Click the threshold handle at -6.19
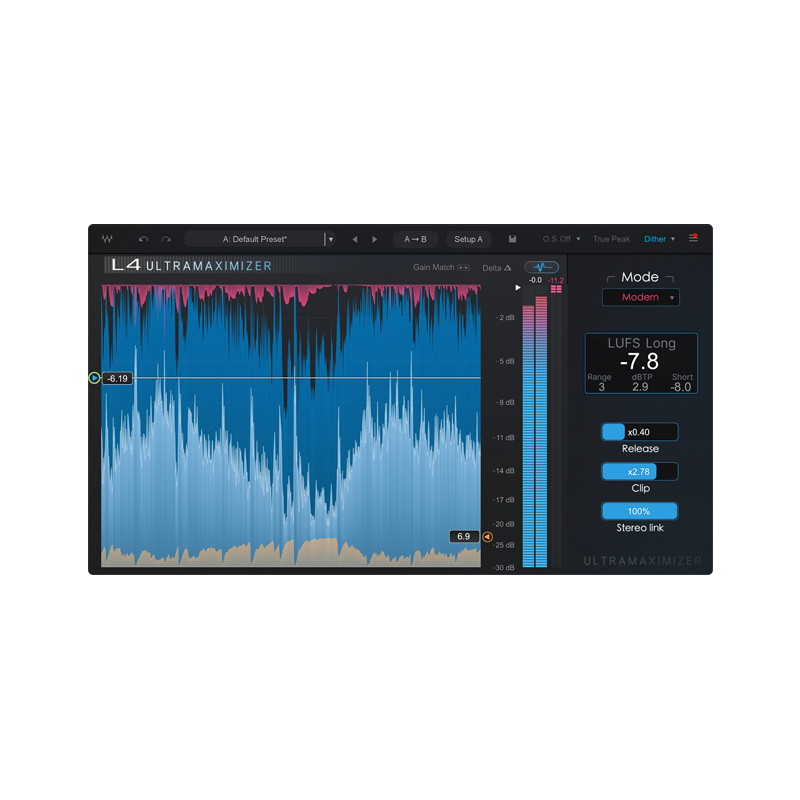The image size is (800, 800). (x=95, y=378)
